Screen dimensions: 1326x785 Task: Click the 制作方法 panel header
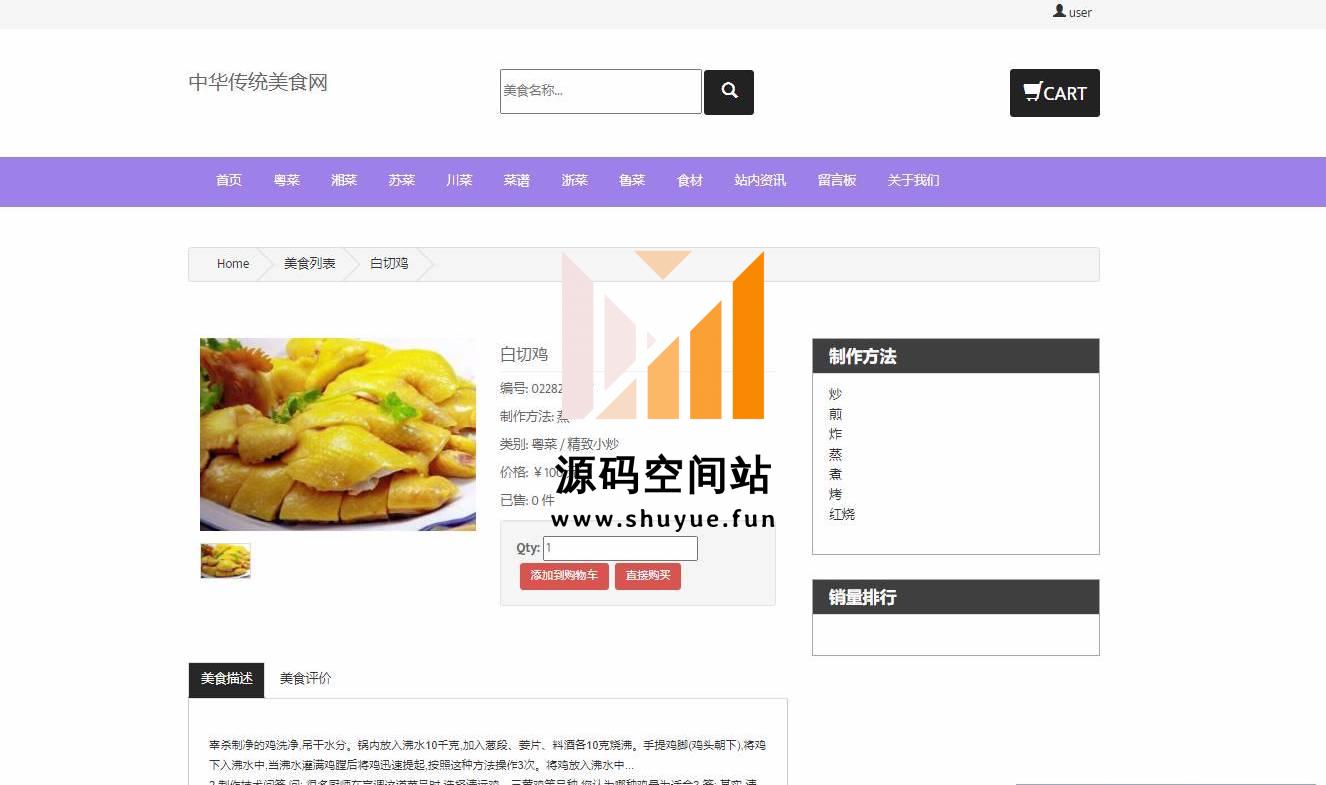tap(956, 356)
